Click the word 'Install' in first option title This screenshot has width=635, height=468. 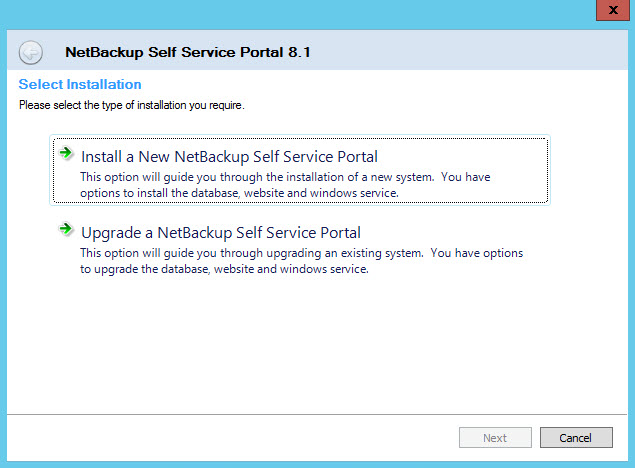102,157
